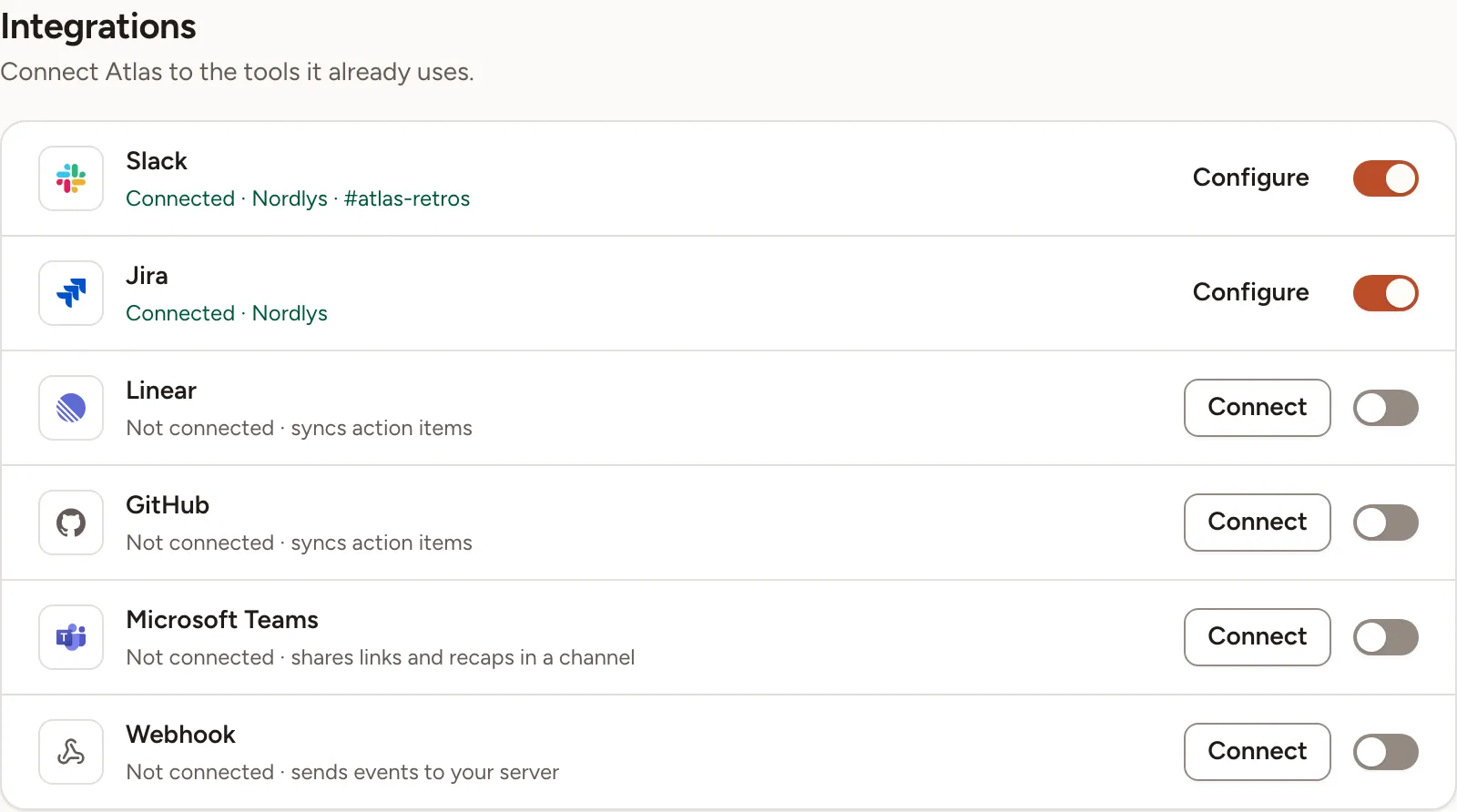Image resolution: width=1457 pixels, height=812 pixels.
Task: Switch on the GitHub integration toggle
Action: click(x=1386, y=523)
